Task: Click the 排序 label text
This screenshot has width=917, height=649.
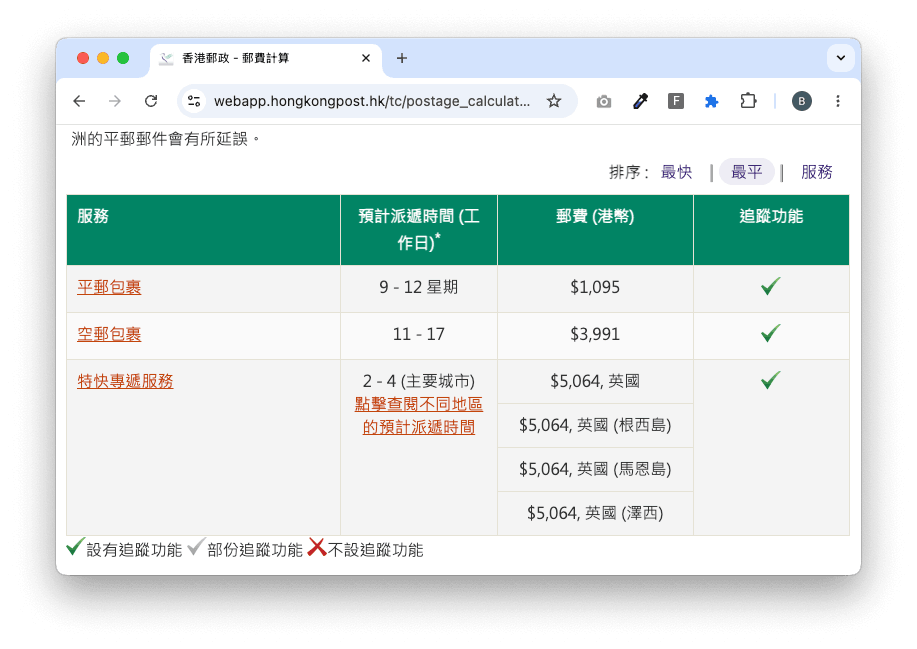Action: (x=629, y=172)
